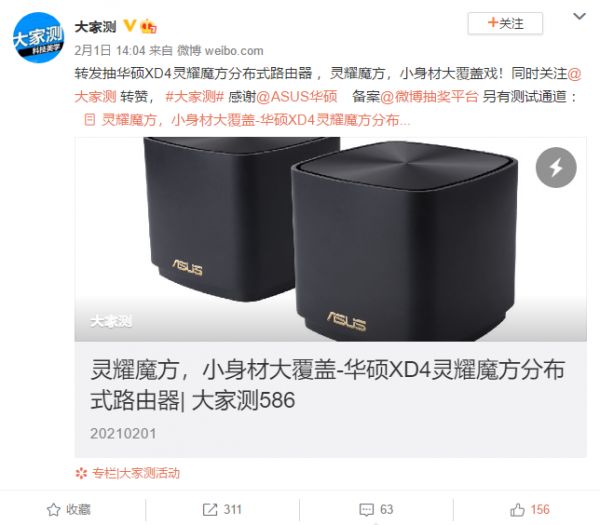Click the lightning bolt article icon

click(556, 168)
